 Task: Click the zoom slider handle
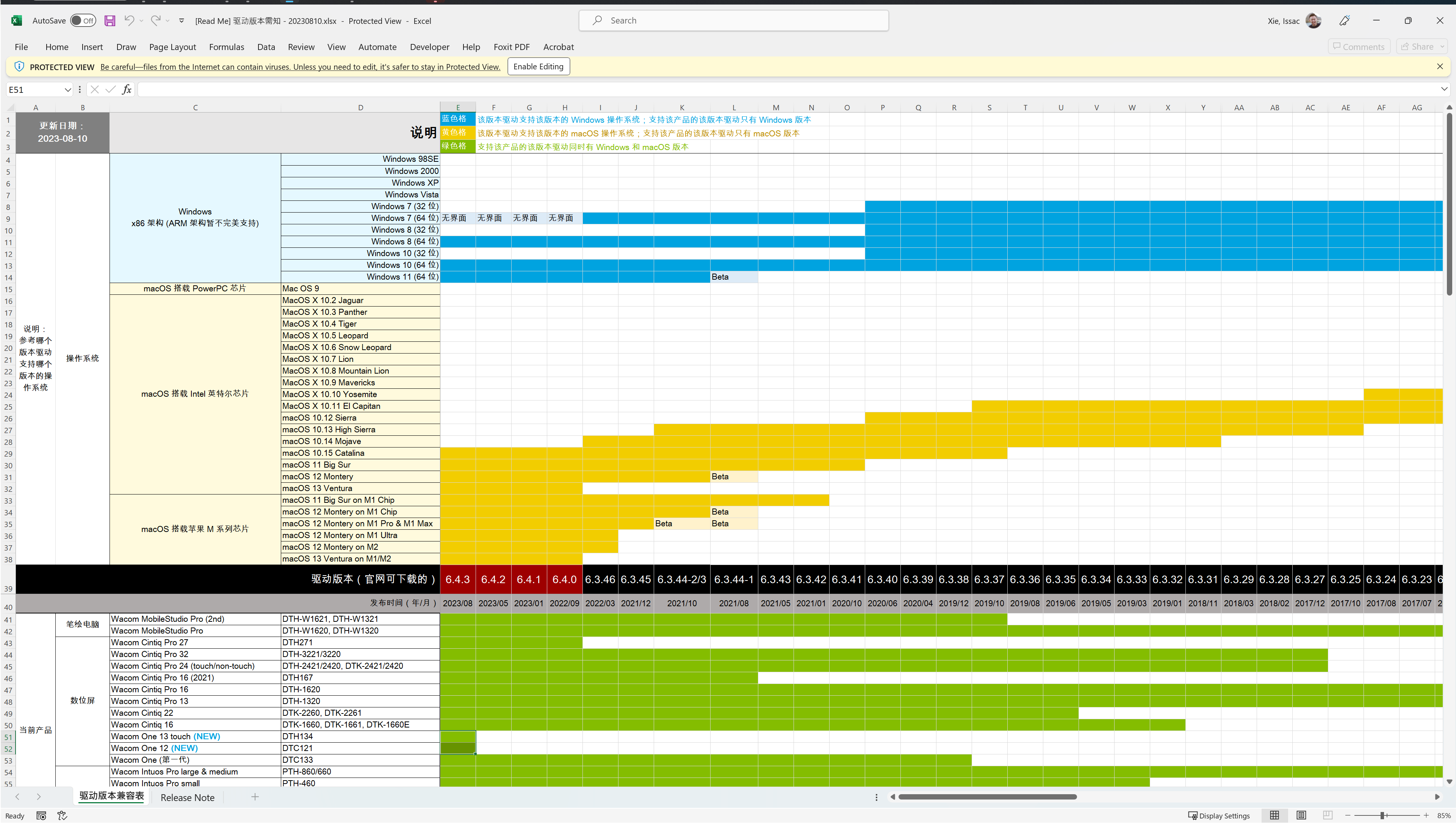(x=1382, y=815)
